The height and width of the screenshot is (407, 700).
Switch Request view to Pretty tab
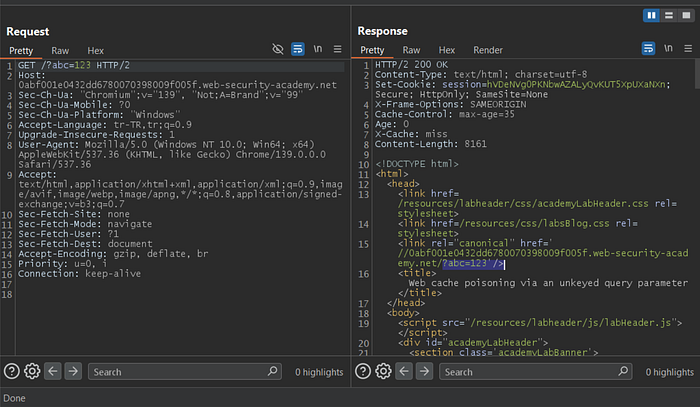coord(21,50)
